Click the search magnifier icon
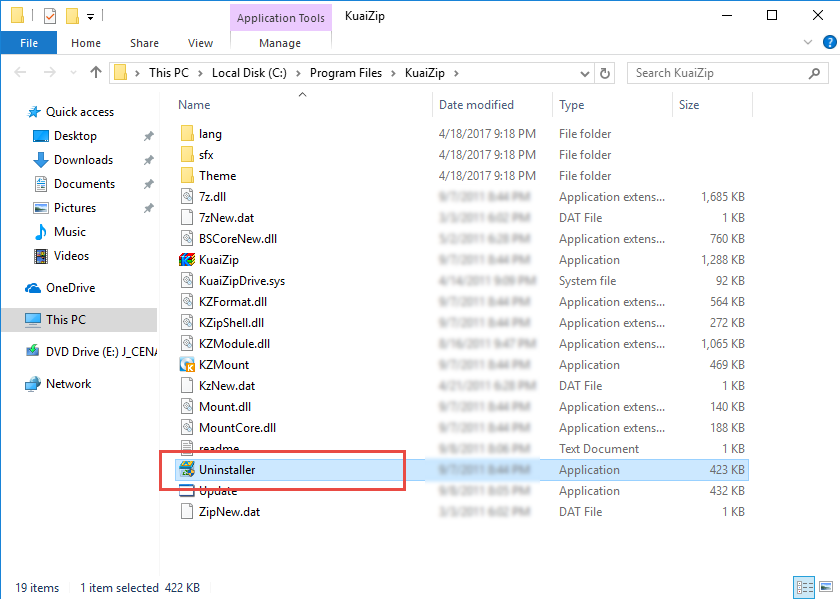The image size is (840, 599). click(814, 73)
